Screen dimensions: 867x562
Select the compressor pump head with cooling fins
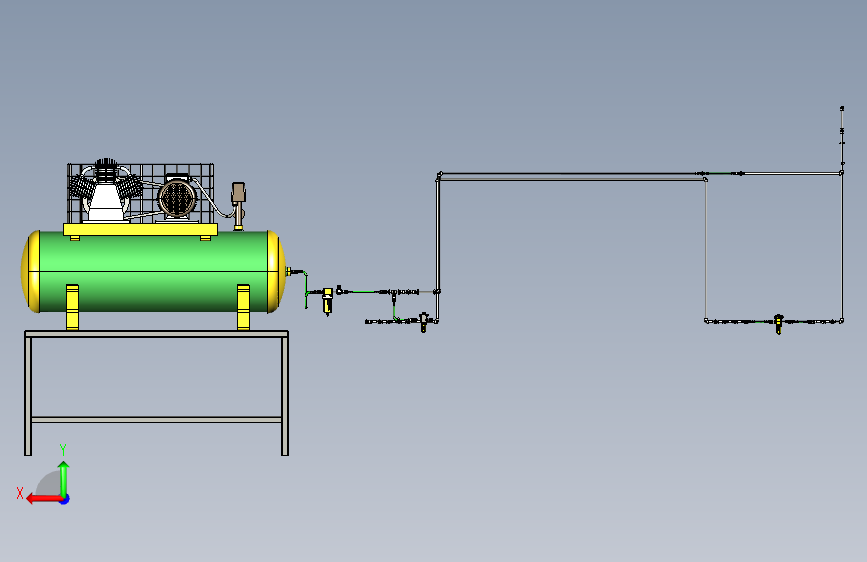click(x=105, y=190)
